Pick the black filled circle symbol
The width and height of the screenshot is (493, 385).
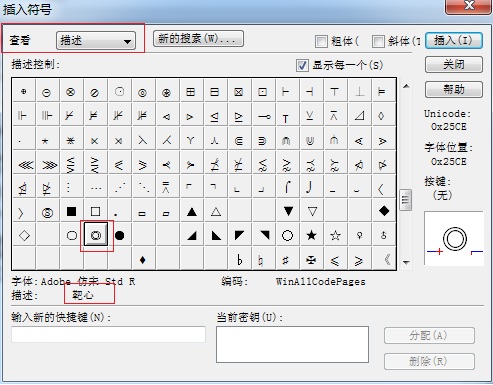tap(119, 235)
